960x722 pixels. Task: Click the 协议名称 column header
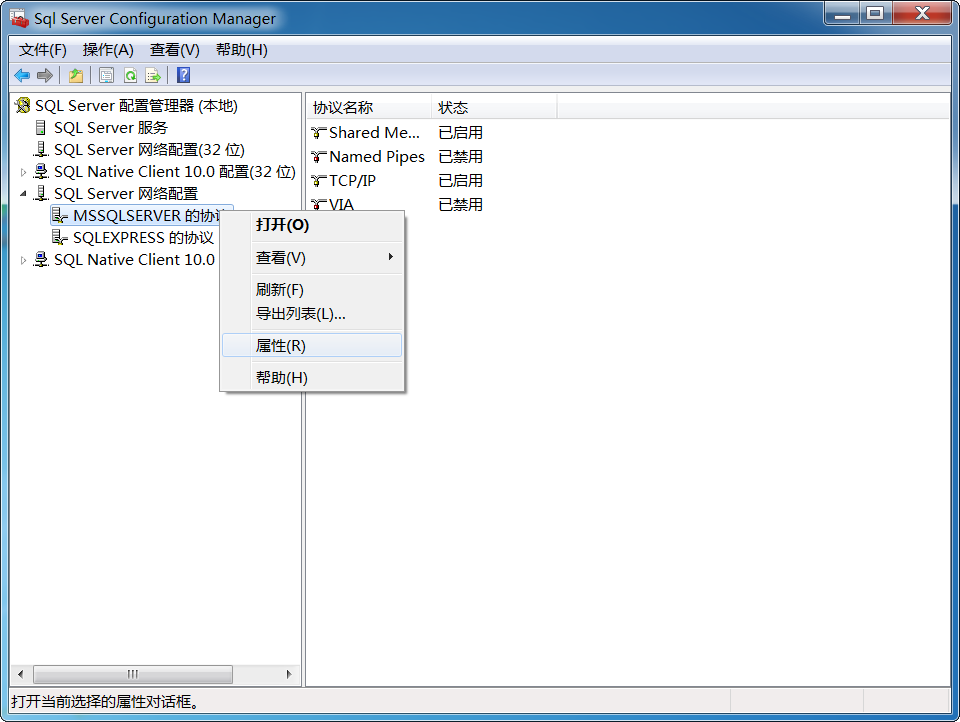(x=369, y=108)
